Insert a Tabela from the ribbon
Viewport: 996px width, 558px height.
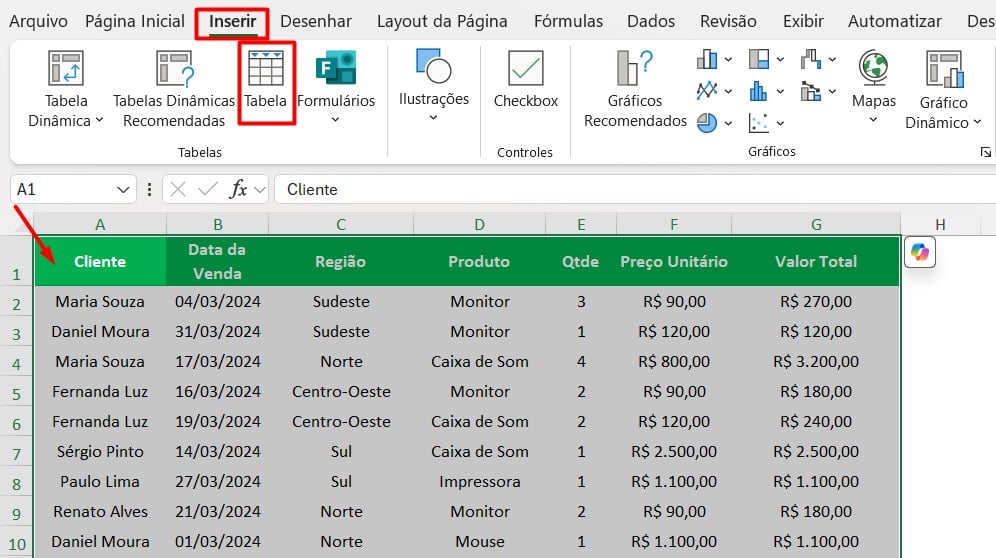tap(266, 79)
